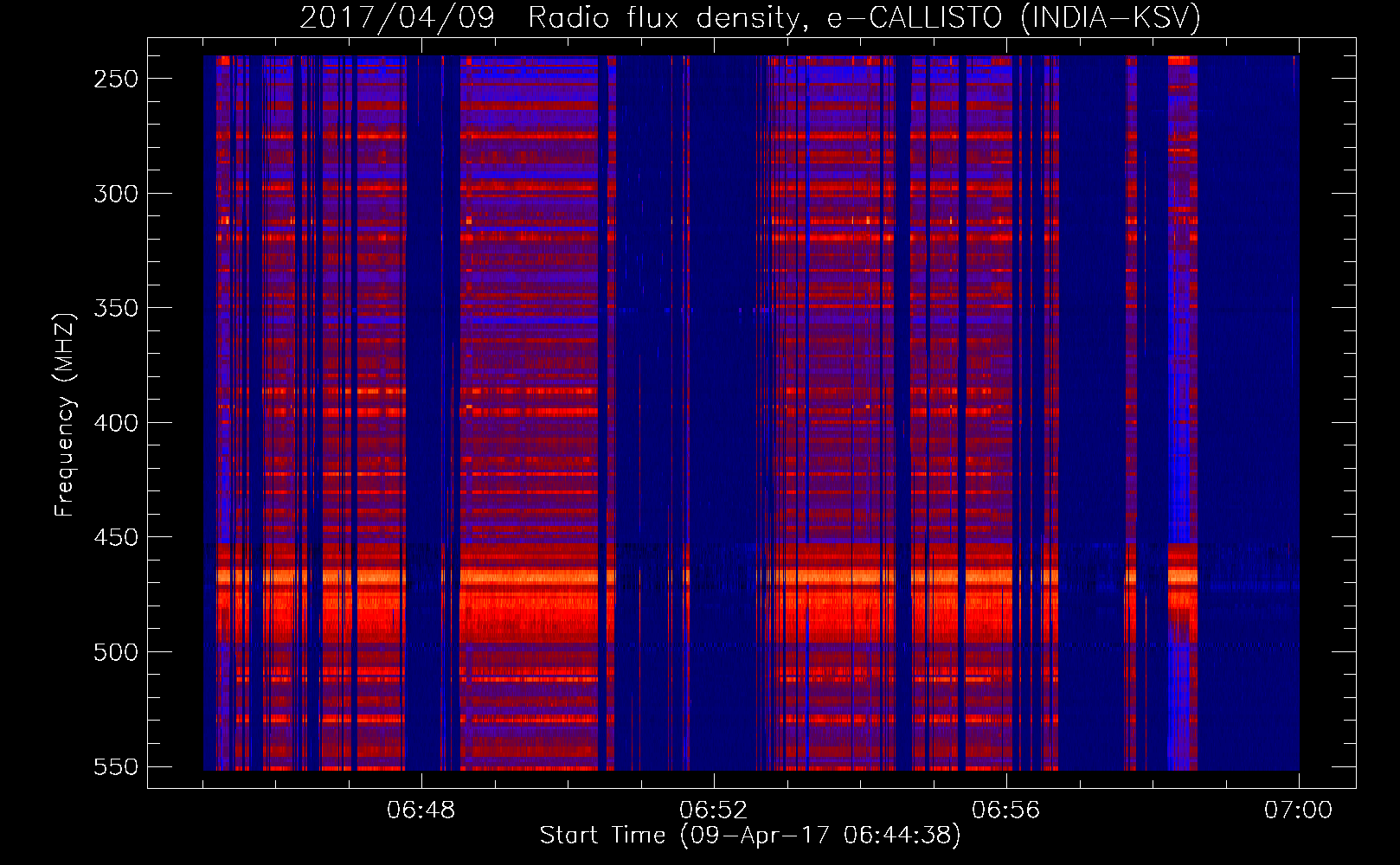Click the plot title 'Radio flux density, e-CALLISTO (INDIA-KSV)'

[x=864, y=17]
